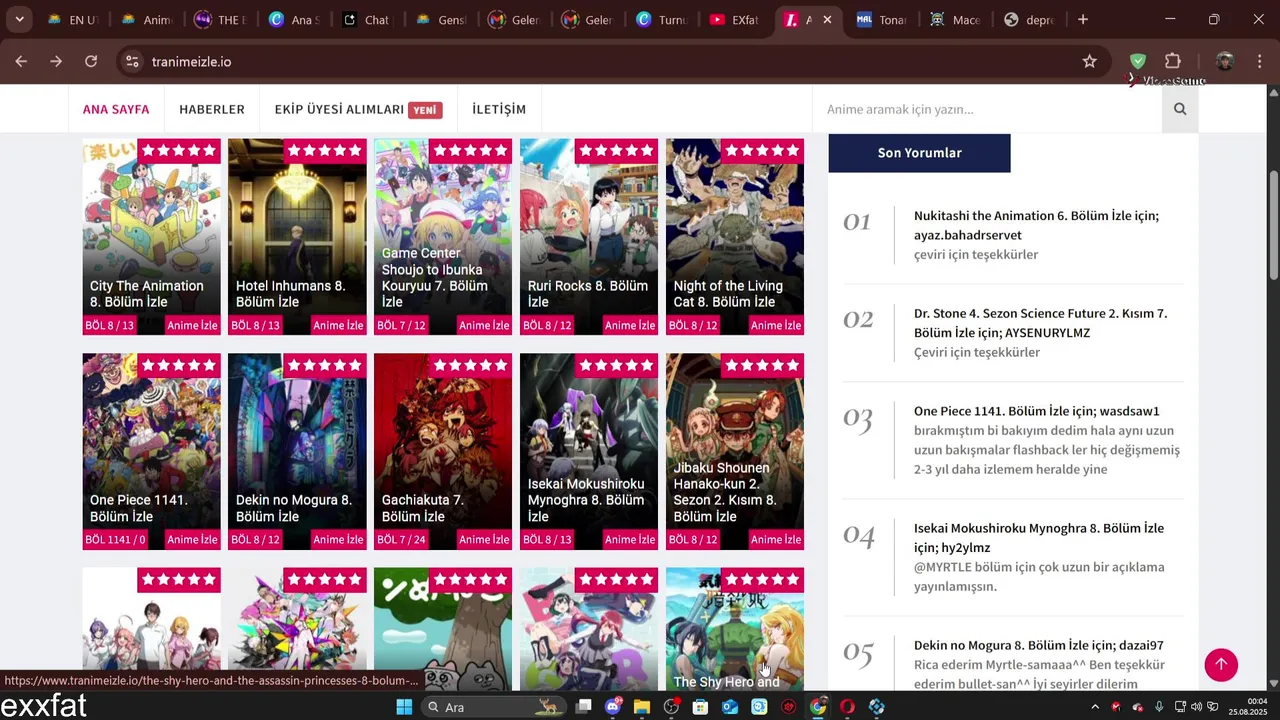The image size is (1280, 720).
Task: Open the HABERLER menu item
Action: pos(212,109)
